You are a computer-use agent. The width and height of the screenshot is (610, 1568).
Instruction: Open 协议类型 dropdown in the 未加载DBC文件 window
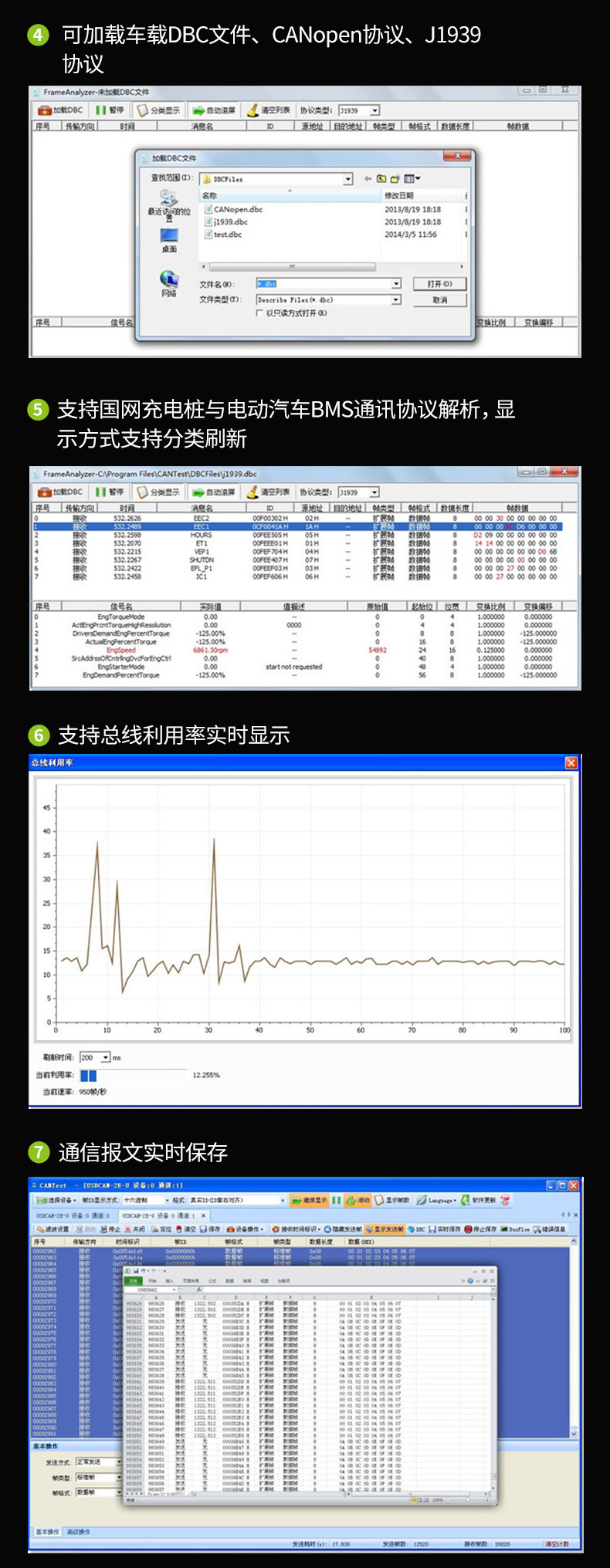click(374, 110)
